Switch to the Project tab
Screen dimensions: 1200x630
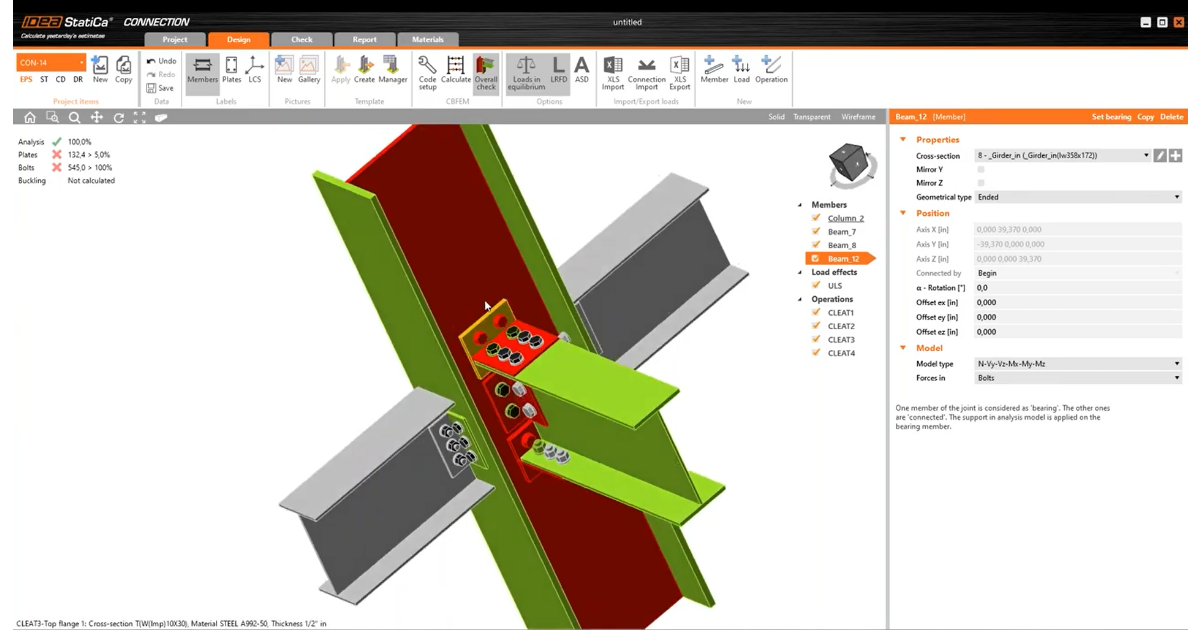click(175, 40)
